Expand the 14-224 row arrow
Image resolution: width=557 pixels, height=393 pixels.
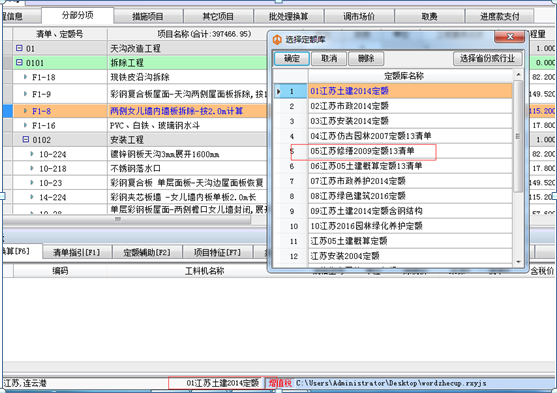(x=32, y=197)
